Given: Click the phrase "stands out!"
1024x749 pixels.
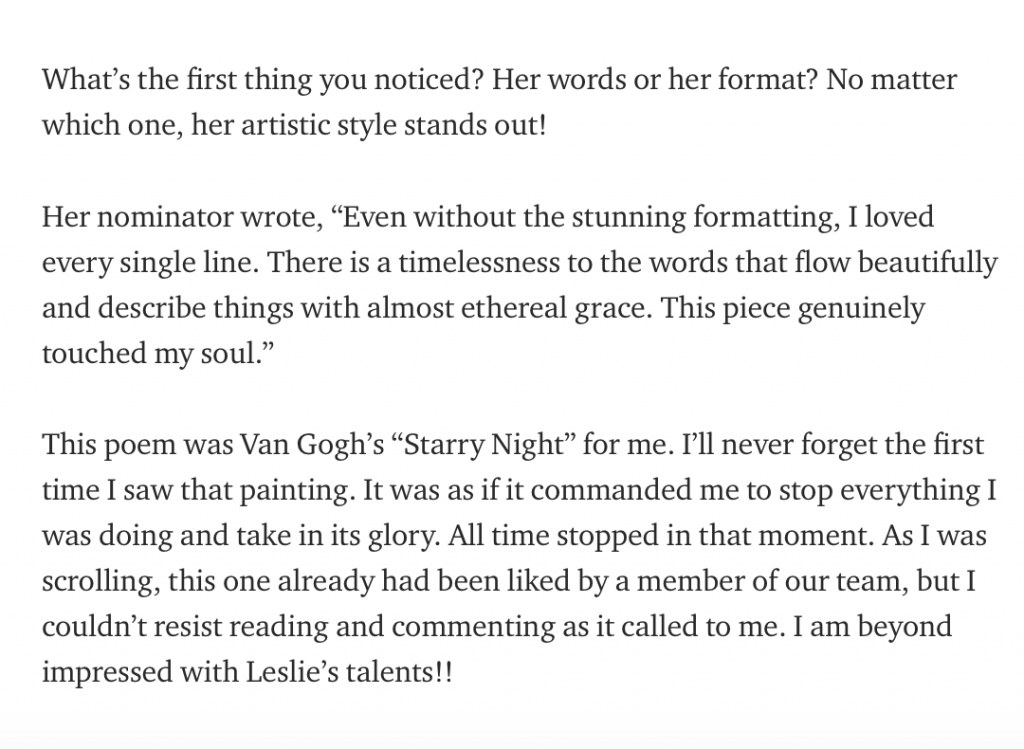Looking at the screenshot, I should tap(474, 125).
